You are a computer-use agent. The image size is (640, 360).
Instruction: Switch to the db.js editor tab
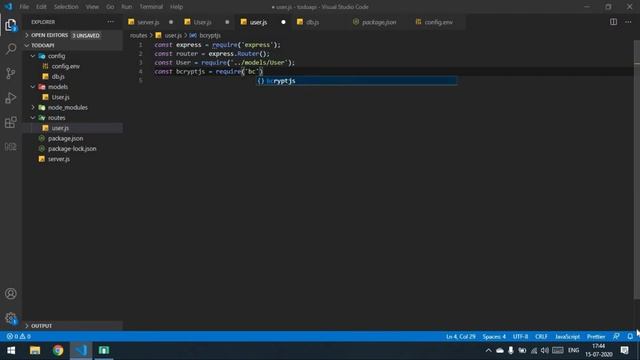pyautogui.click(x=320, y=22)
